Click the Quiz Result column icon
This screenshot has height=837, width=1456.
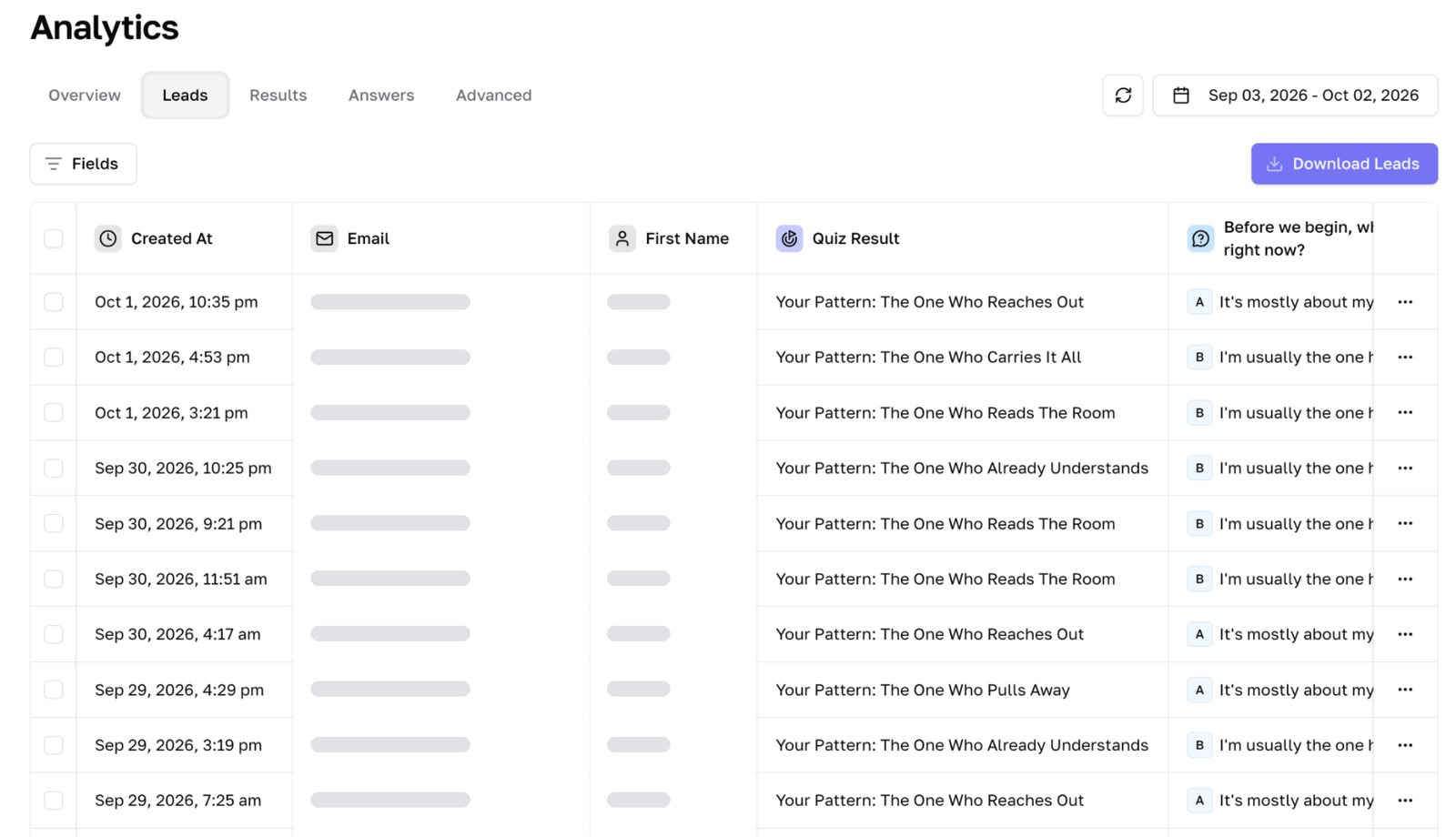click(x=789, y=238)
